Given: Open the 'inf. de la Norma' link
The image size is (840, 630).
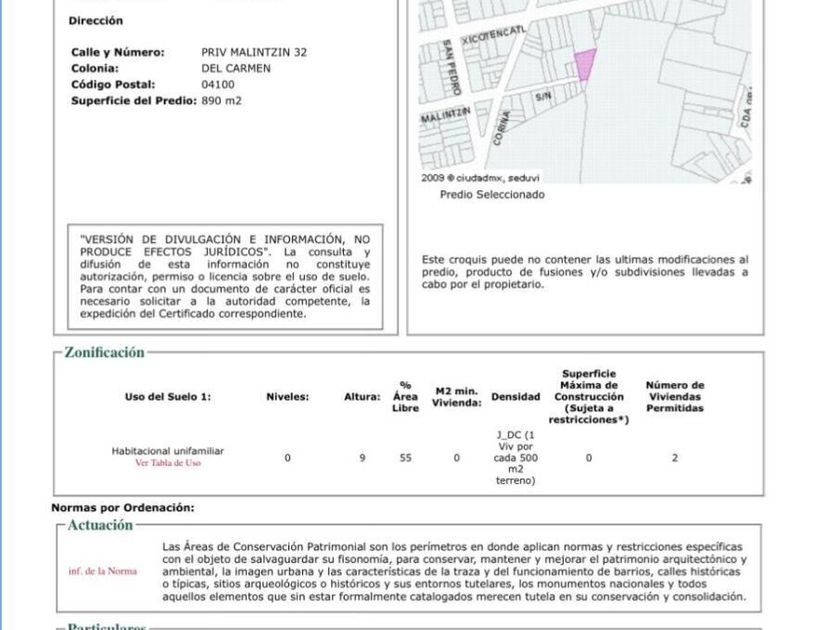Looking at the screenshot, I should click(x=103, y=571).
